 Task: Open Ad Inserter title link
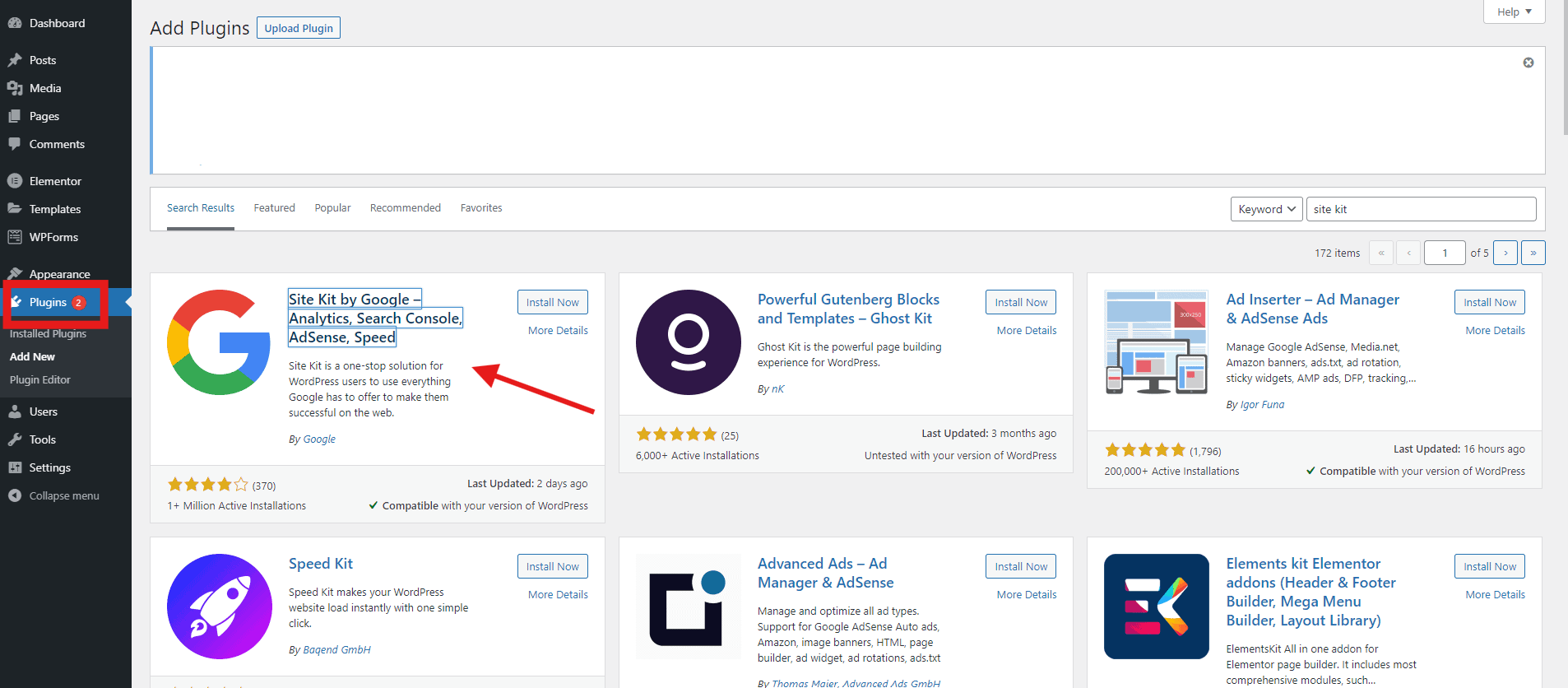coord(1312,309)
